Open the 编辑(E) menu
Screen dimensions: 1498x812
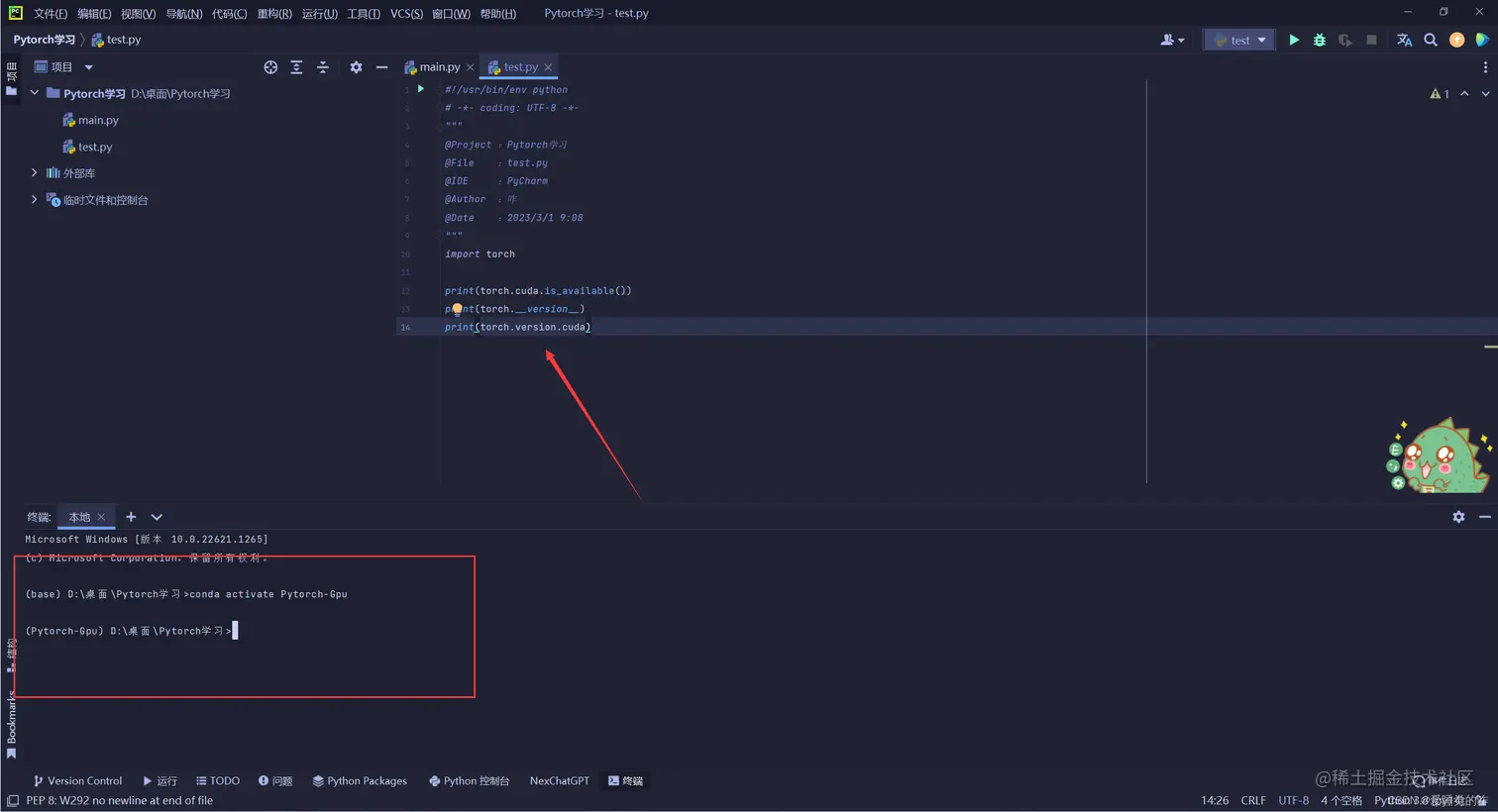point(94,14)
